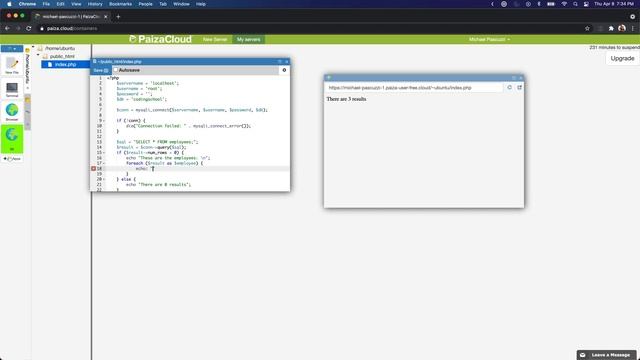Open the View menu
Image resolution: width=640 pixels, height=360 pixels.
tap(76, 4)
